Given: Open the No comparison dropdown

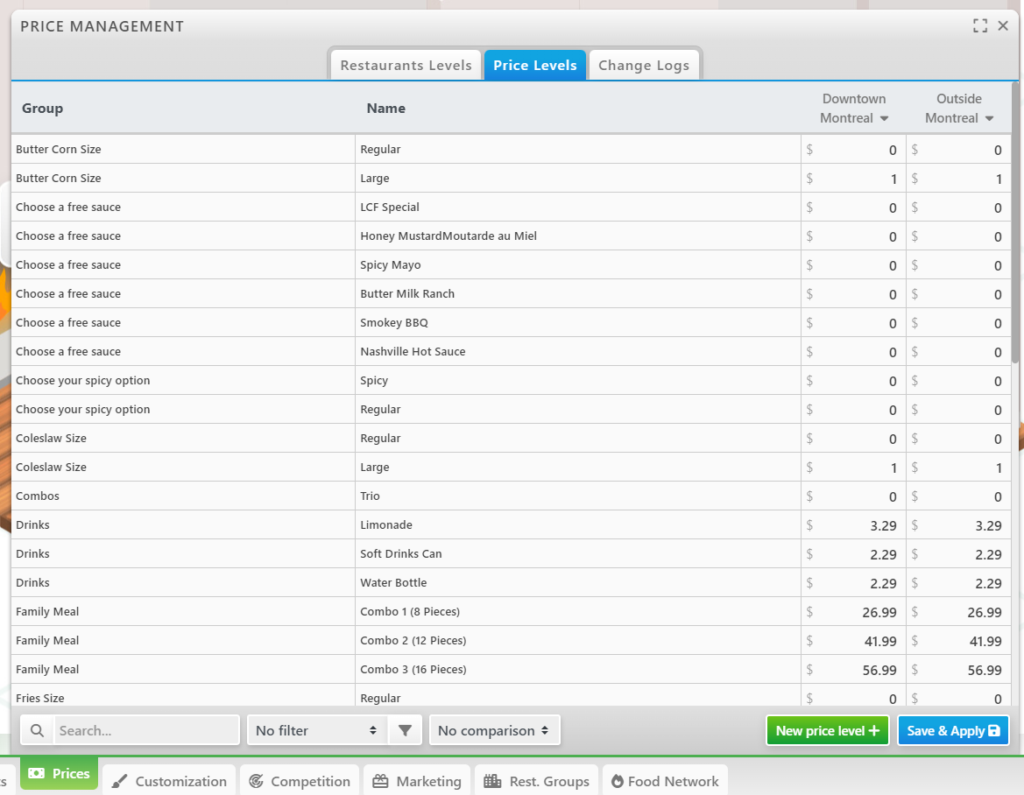Looking at the screenshot, I should [x=494, y=731].
